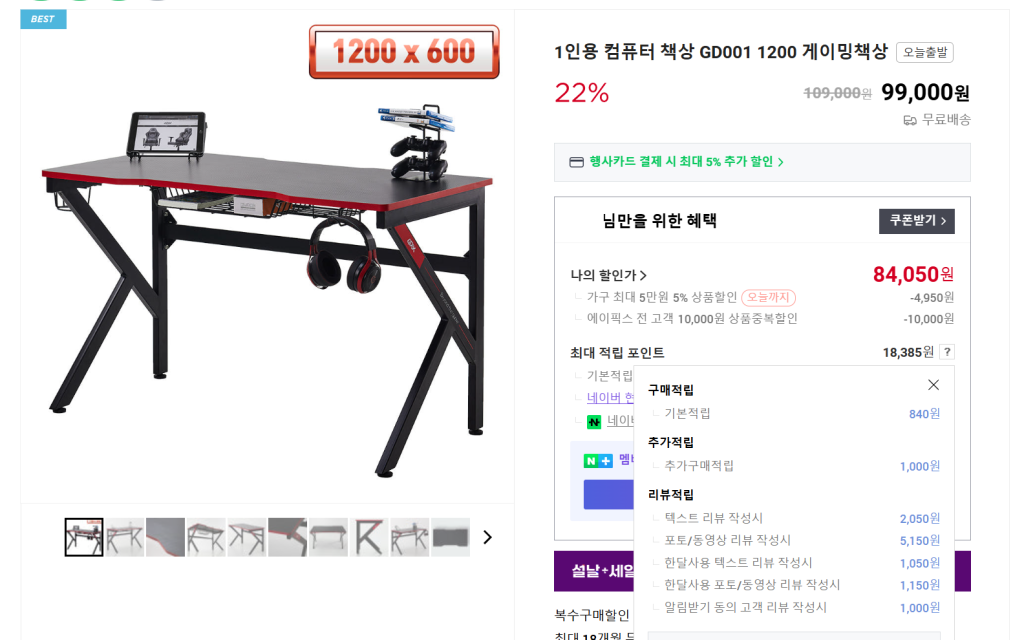Click the free shipping truck icon

click(x=910, y=120)
